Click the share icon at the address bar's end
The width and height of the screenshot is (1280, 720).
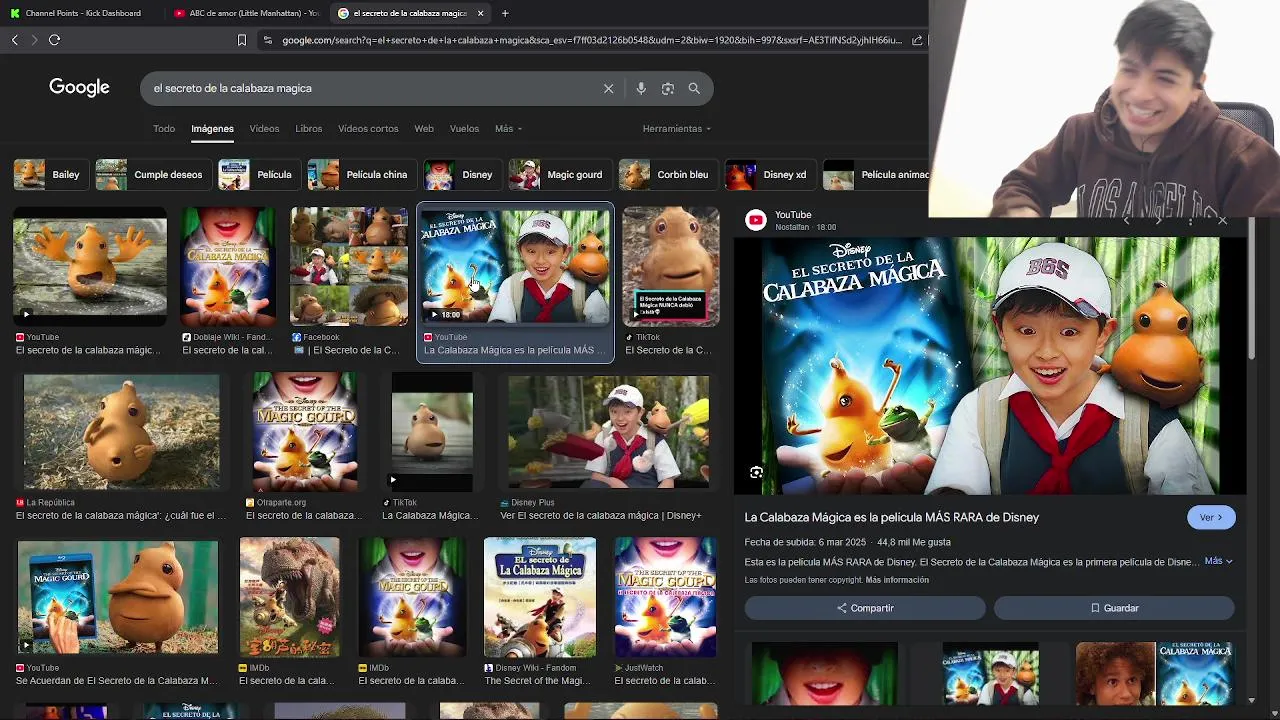(x=917, y=40)
